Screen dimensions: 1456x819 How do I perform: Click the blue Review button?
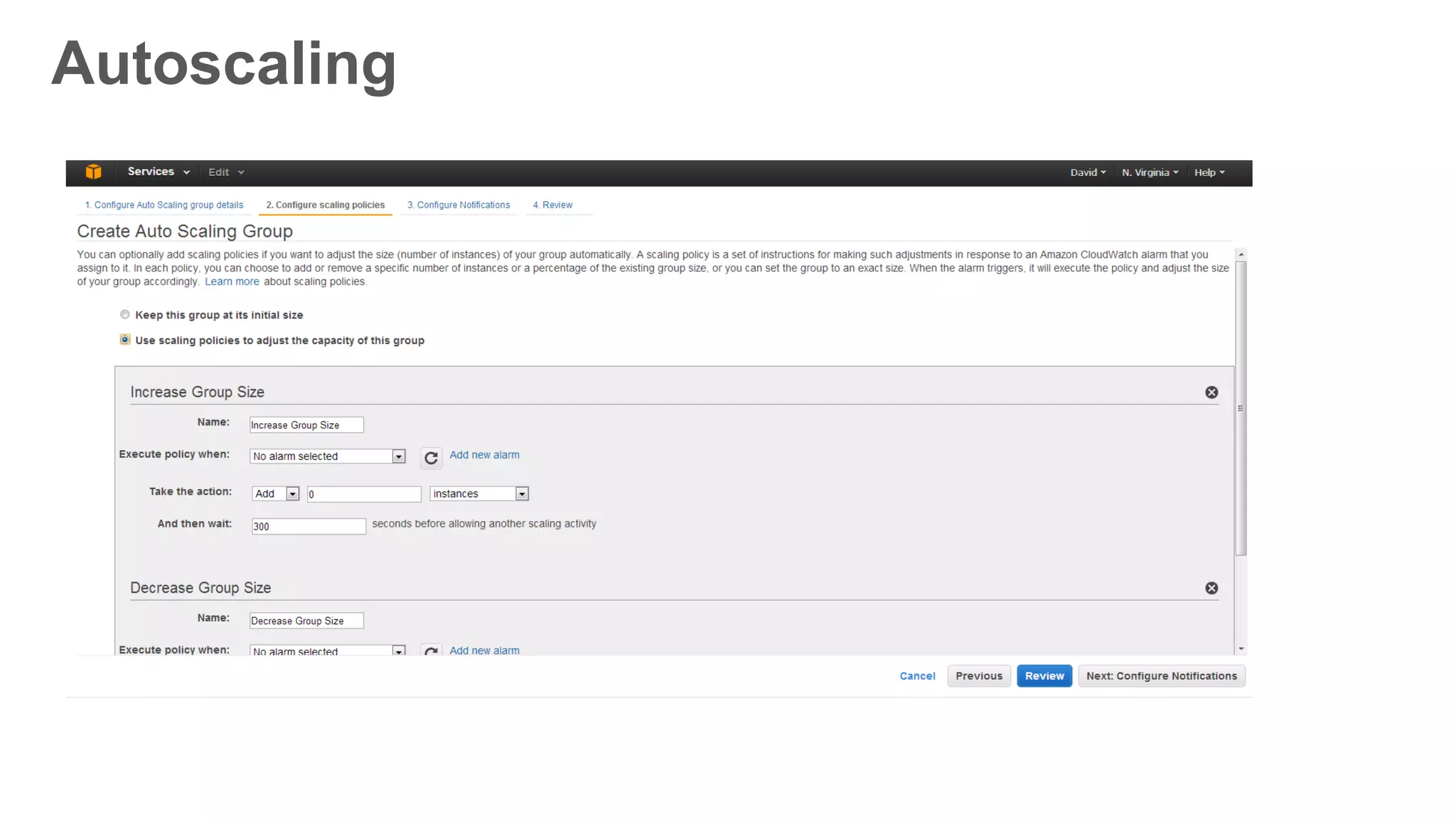[1044, 676]
